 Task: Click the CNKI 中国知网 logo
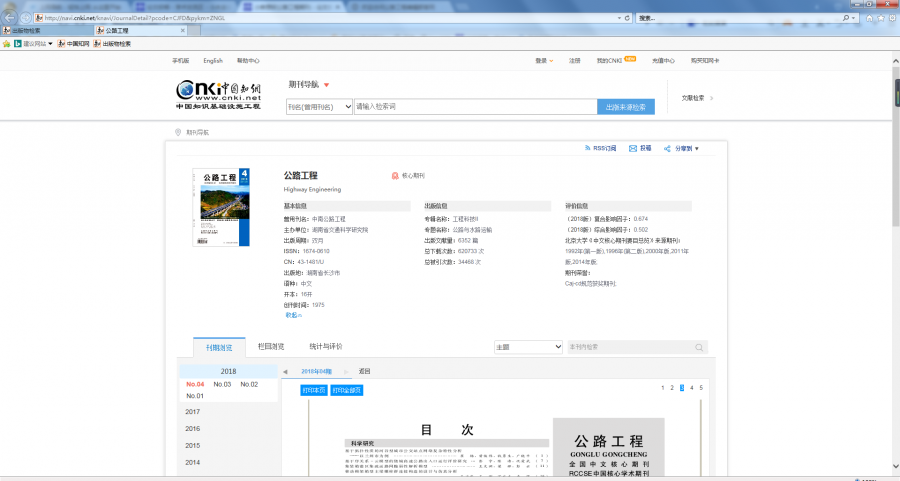(217, 93)
